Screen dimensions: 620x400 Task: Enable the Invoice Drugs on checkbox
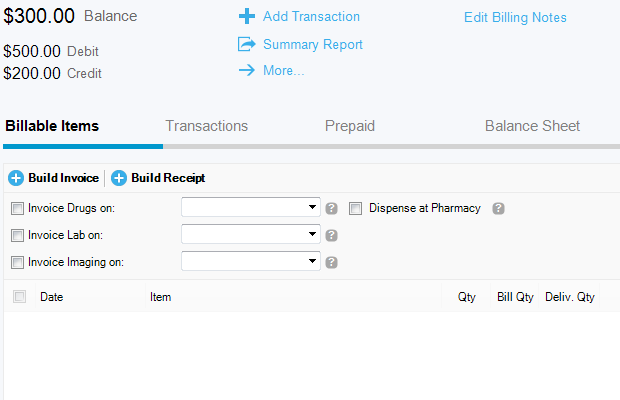pyautogui.click(x=17, y=209)
